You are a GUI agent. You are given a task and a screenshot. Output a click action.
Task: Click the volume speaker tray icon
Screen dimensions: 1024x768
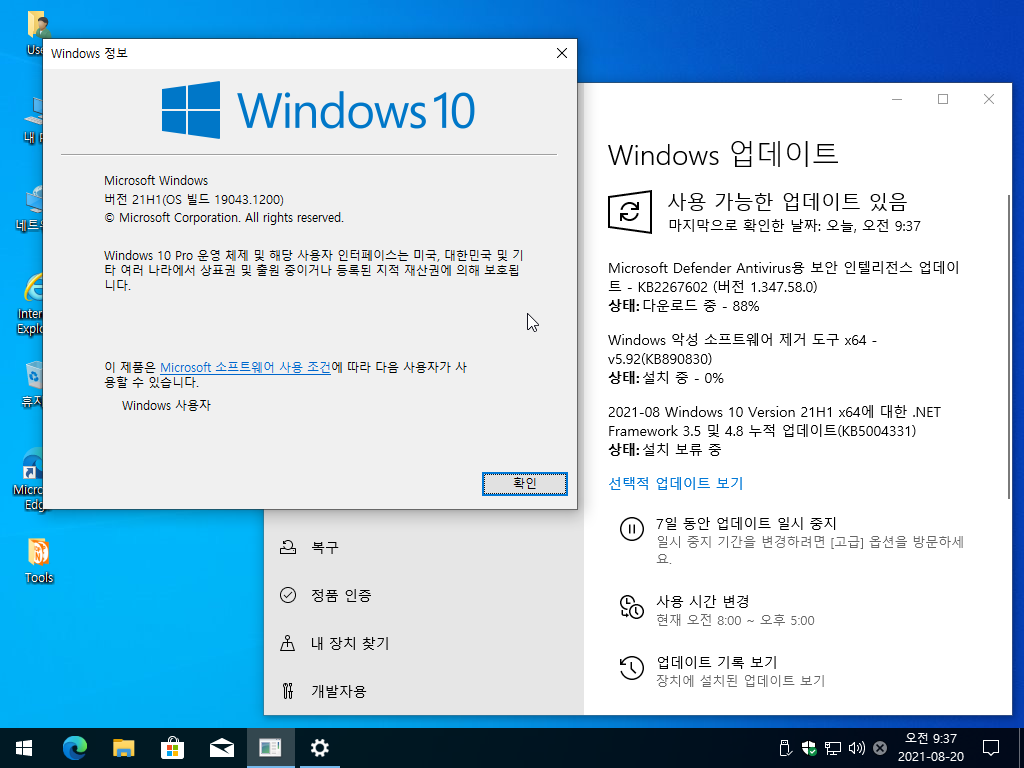[856, 748]
